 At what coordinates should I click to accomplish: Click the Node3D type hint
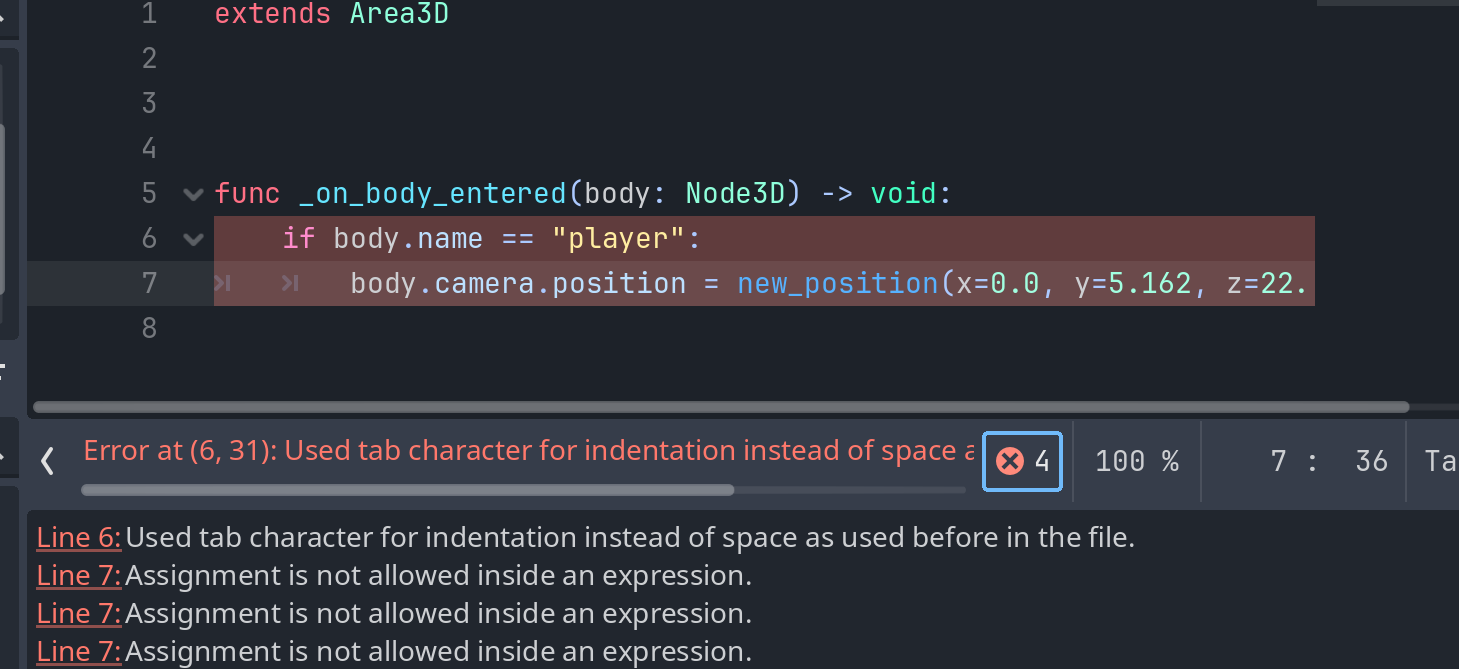736,193
